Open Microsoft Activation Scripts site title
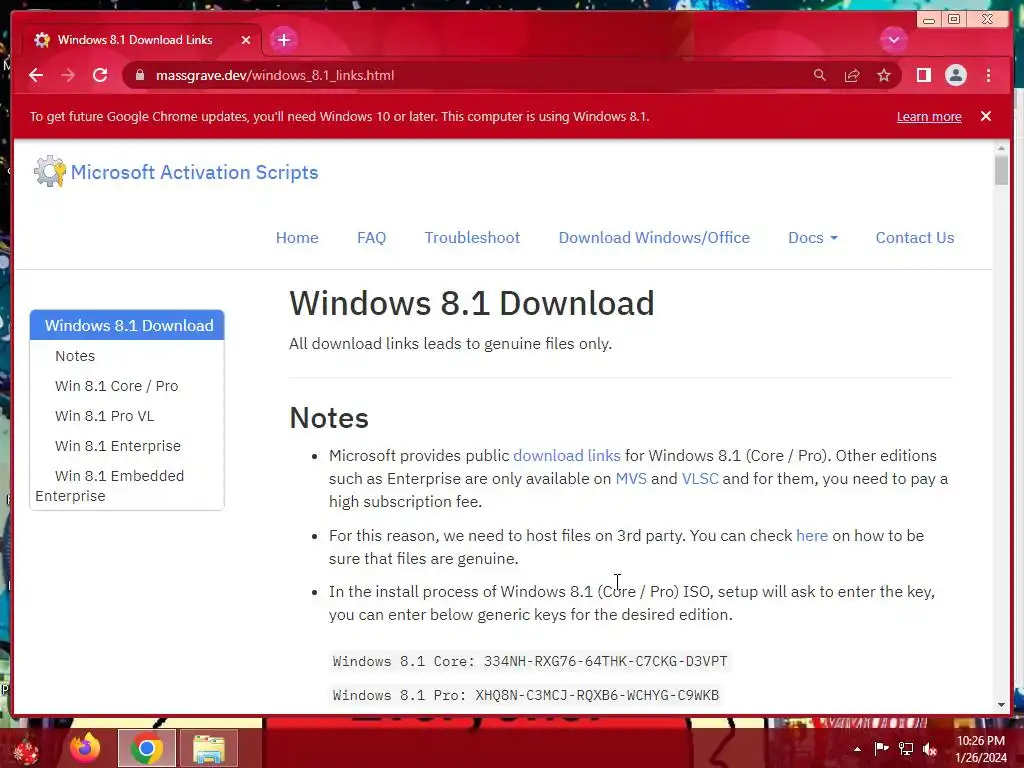1024x768 pixels. click(195, 172)
